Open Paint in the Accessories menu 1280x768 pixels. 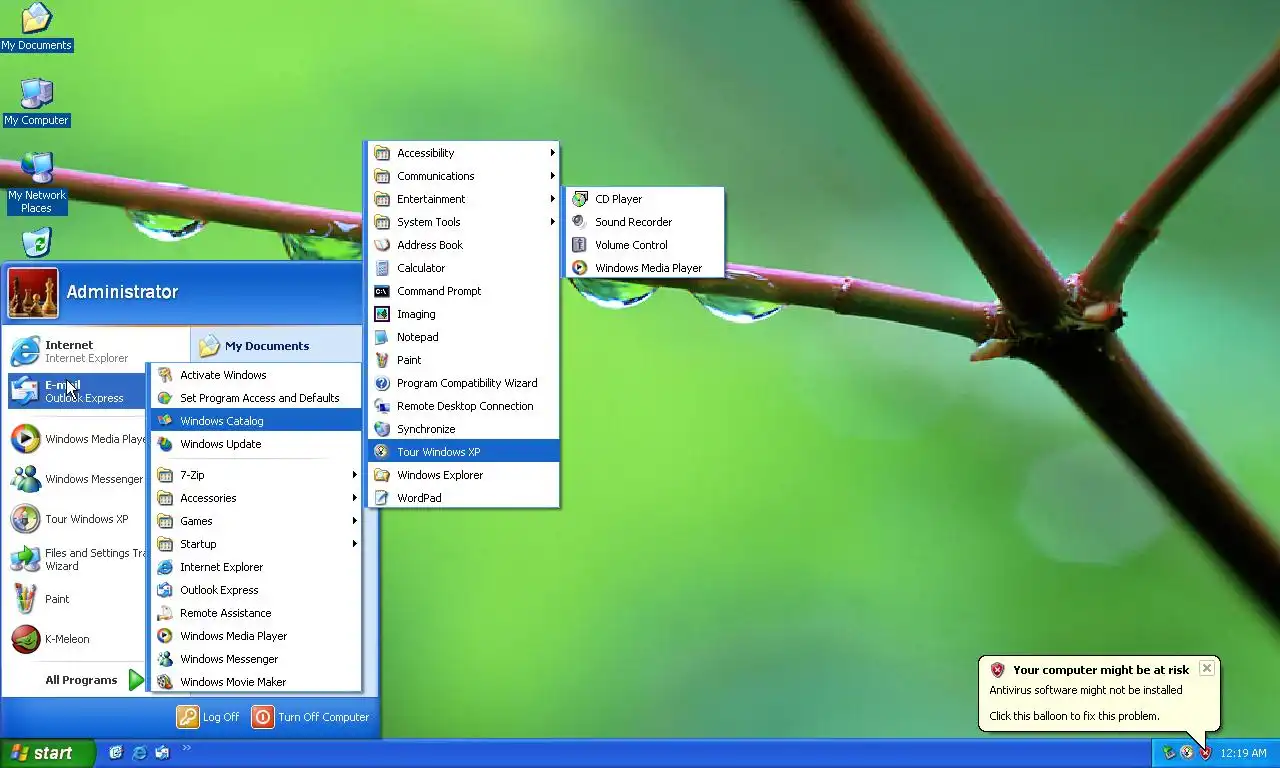[463, 360]
